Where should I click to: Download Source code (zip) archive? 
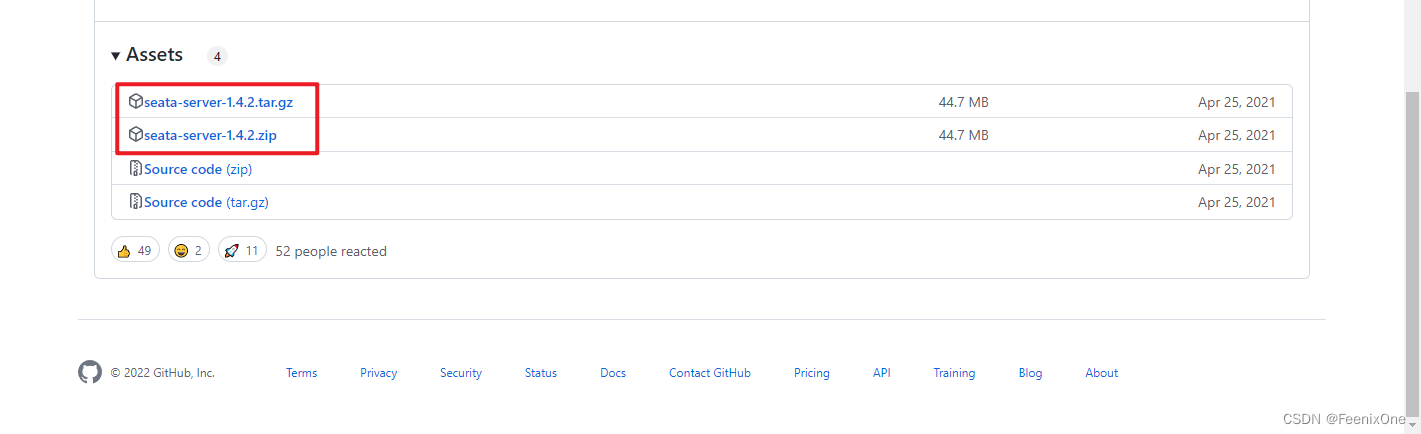tap(198, 169)
